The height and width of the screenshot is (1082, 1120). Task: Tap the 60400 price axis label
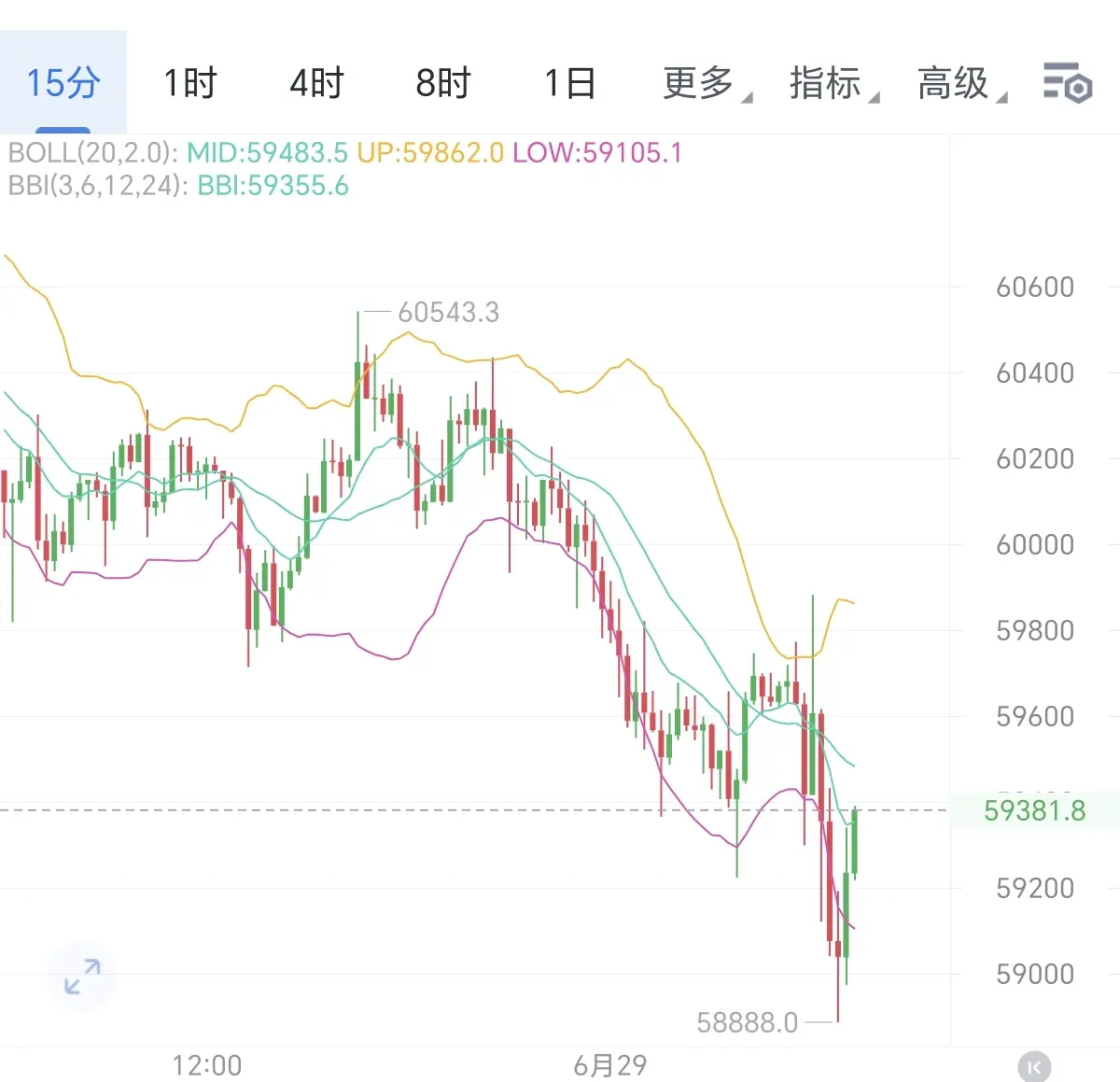(1035, 372)
